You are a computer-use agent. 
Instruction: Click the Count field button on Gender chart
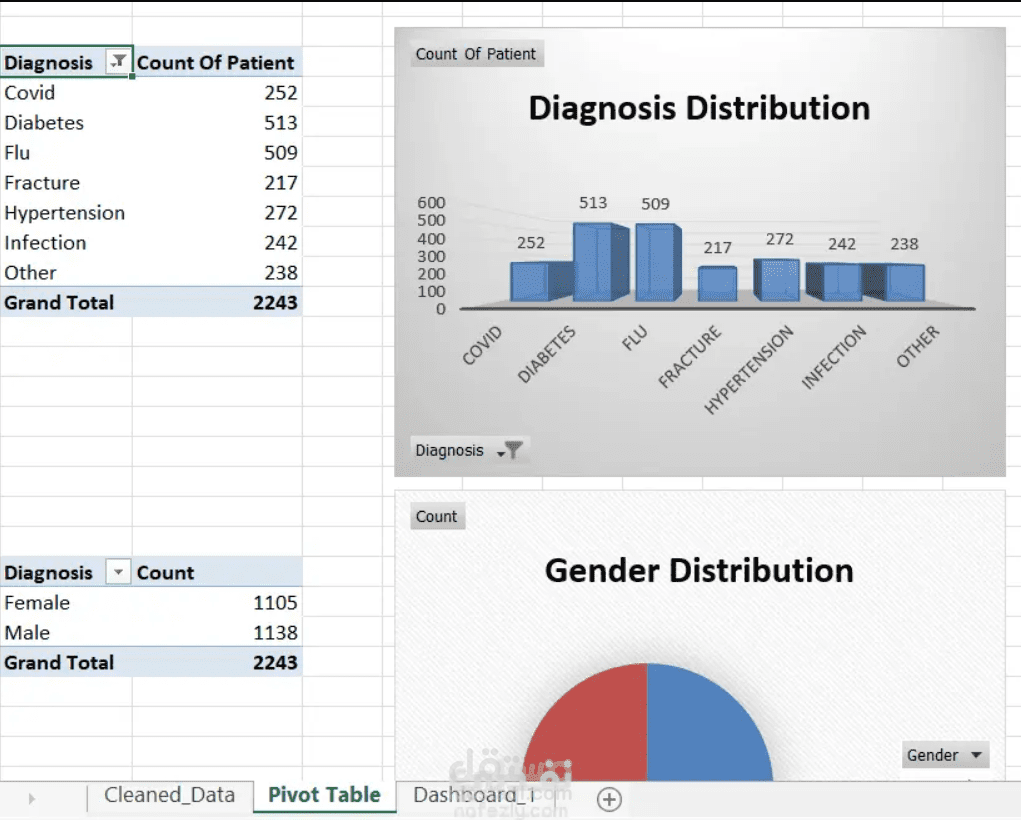(437, 516)
